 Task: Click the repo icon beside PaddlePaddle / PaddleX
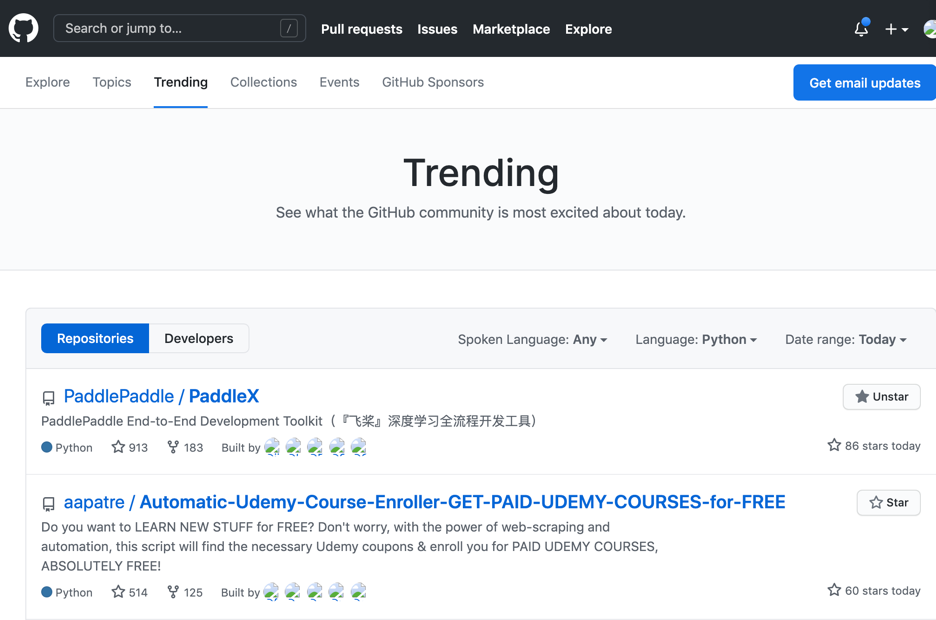[x=48, y=398]
